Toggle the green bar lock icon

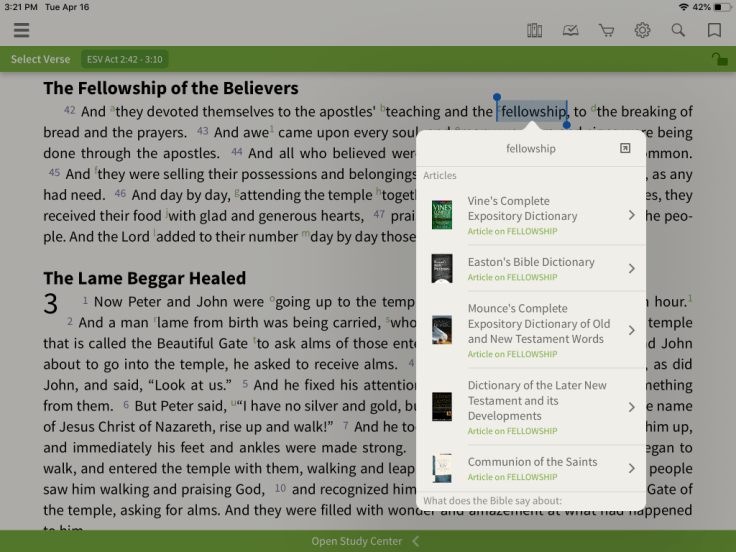point(718,60)
